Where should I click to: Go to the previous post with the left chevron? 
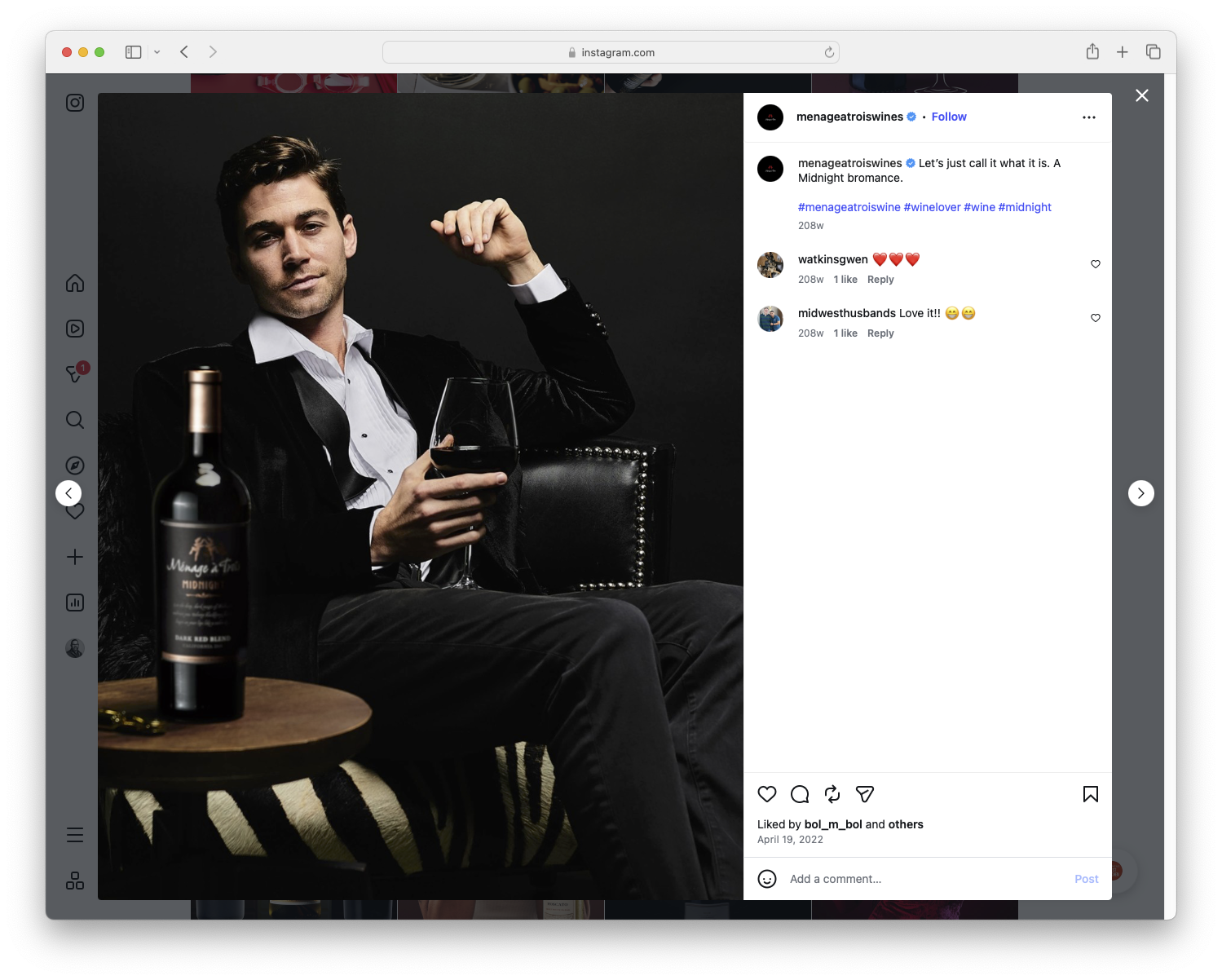[x=68, y=493]
